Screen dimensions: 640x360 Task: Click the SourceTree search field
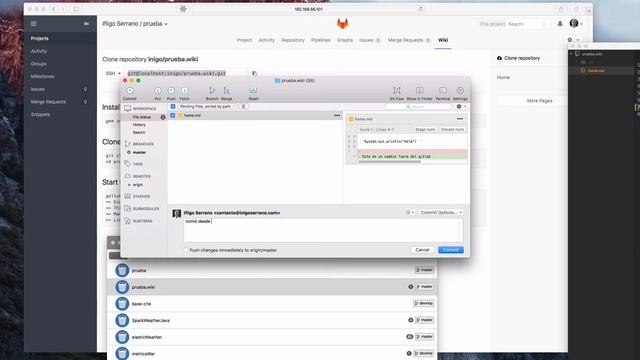(x=419, y=107)
